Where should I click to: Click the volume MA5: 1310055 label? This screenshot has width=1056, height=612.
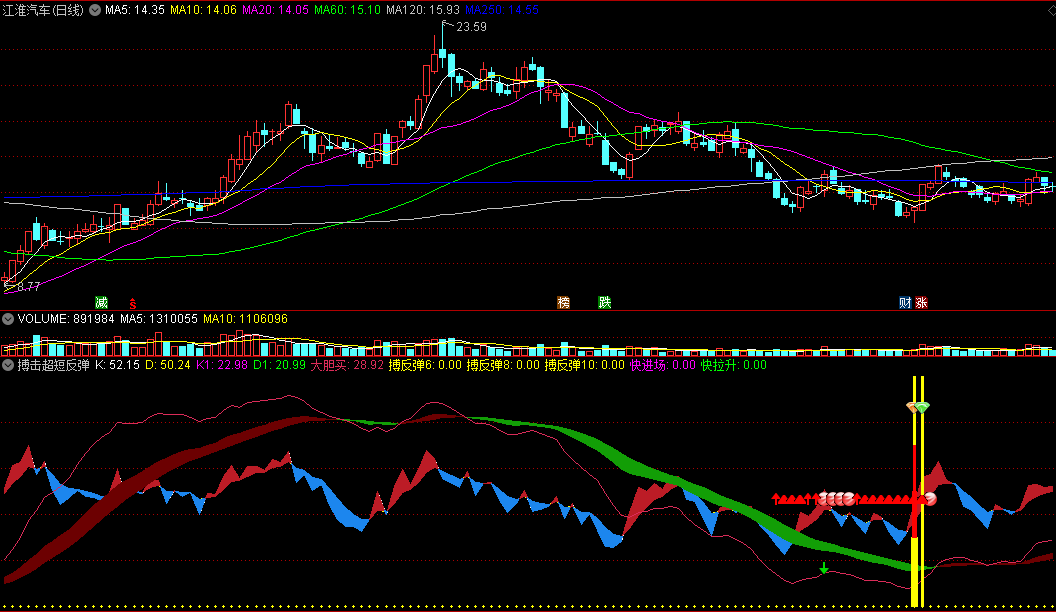[159, 319]
